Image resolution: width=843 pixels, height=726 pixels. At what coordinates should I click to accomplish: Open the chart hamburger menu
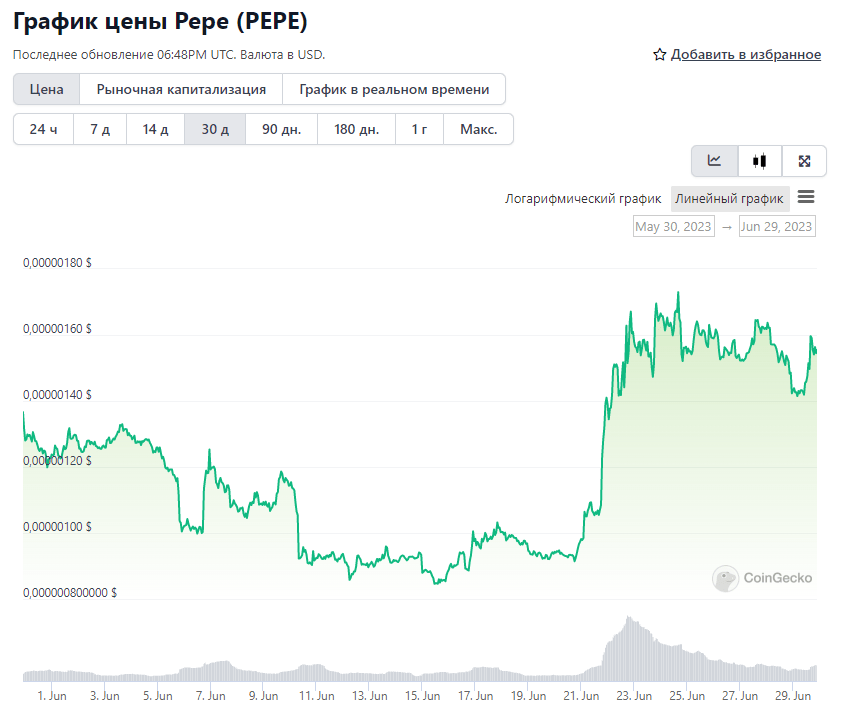click(x=806, y=197)
